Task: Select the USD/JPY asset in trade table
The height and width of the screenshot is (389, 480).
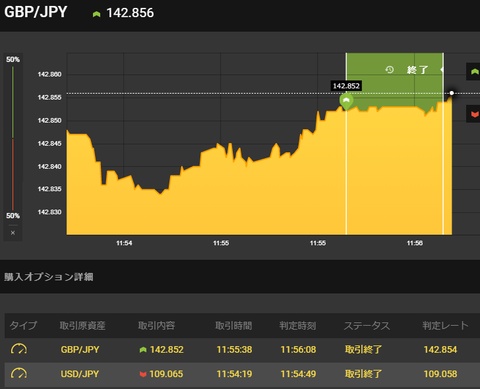Action: tap(80, 374)
